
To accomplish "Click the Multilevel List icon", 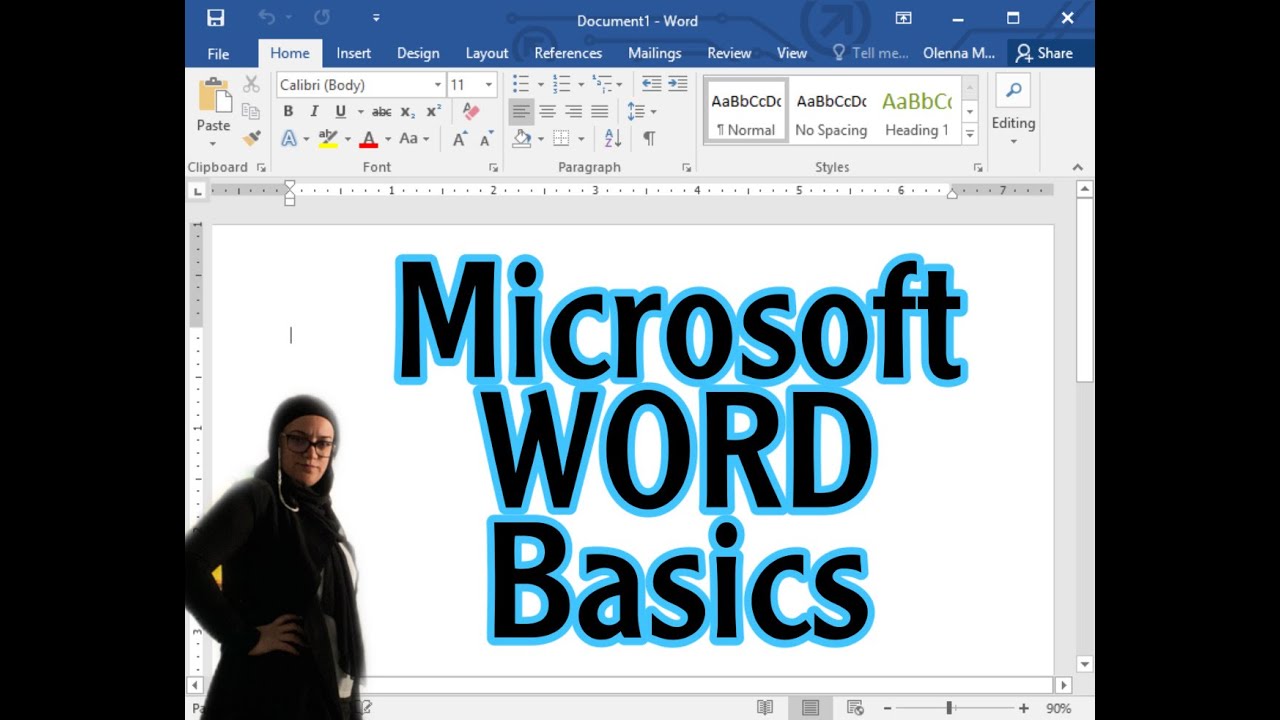I will 601,84.
